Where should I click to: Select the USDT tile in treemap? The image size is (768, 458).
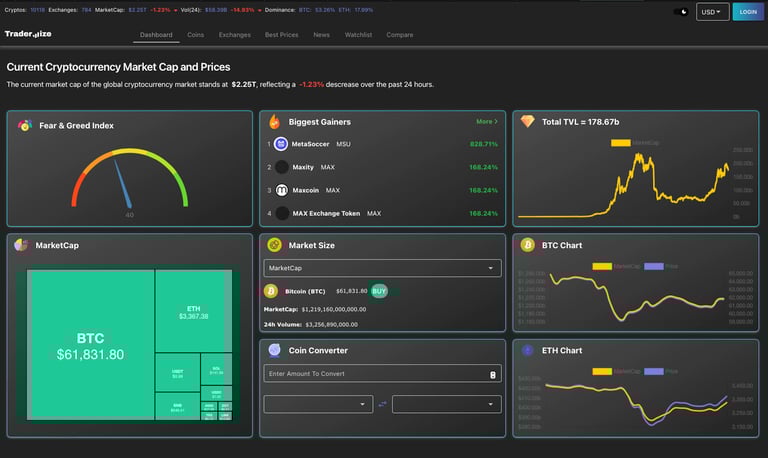point(177,373)
